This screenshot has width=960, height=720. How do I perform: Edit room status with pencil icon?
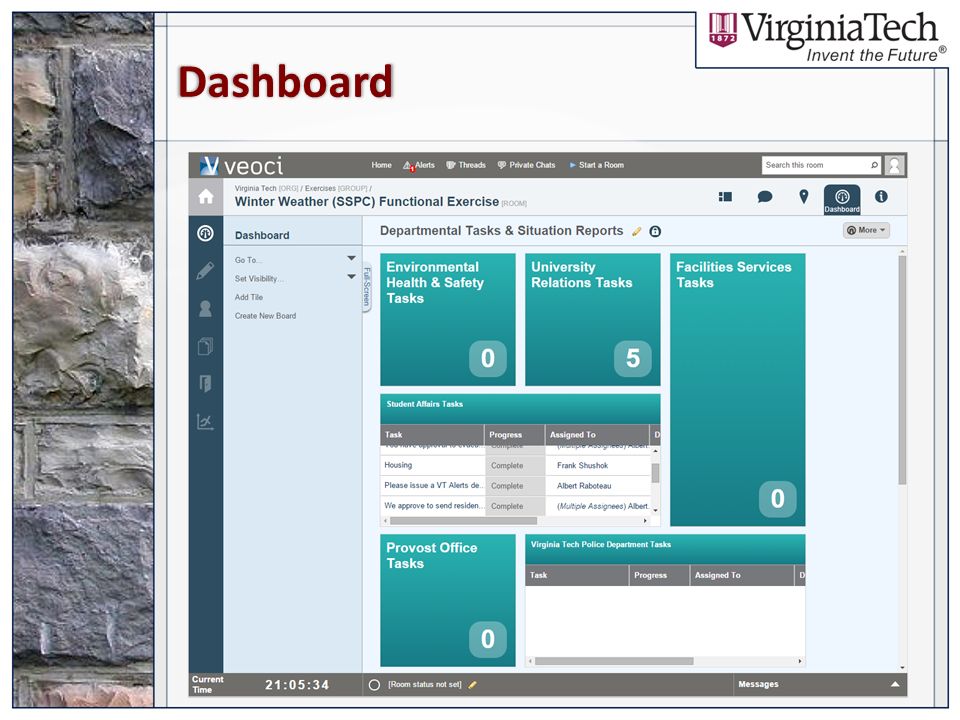click(472, 685)
